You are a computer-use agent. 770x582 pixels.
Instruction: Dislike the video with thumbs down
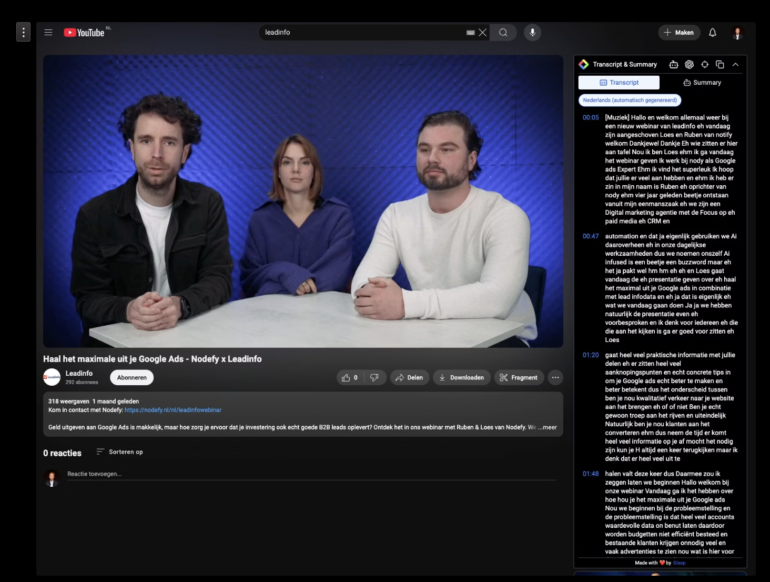[x=375, y=378]
